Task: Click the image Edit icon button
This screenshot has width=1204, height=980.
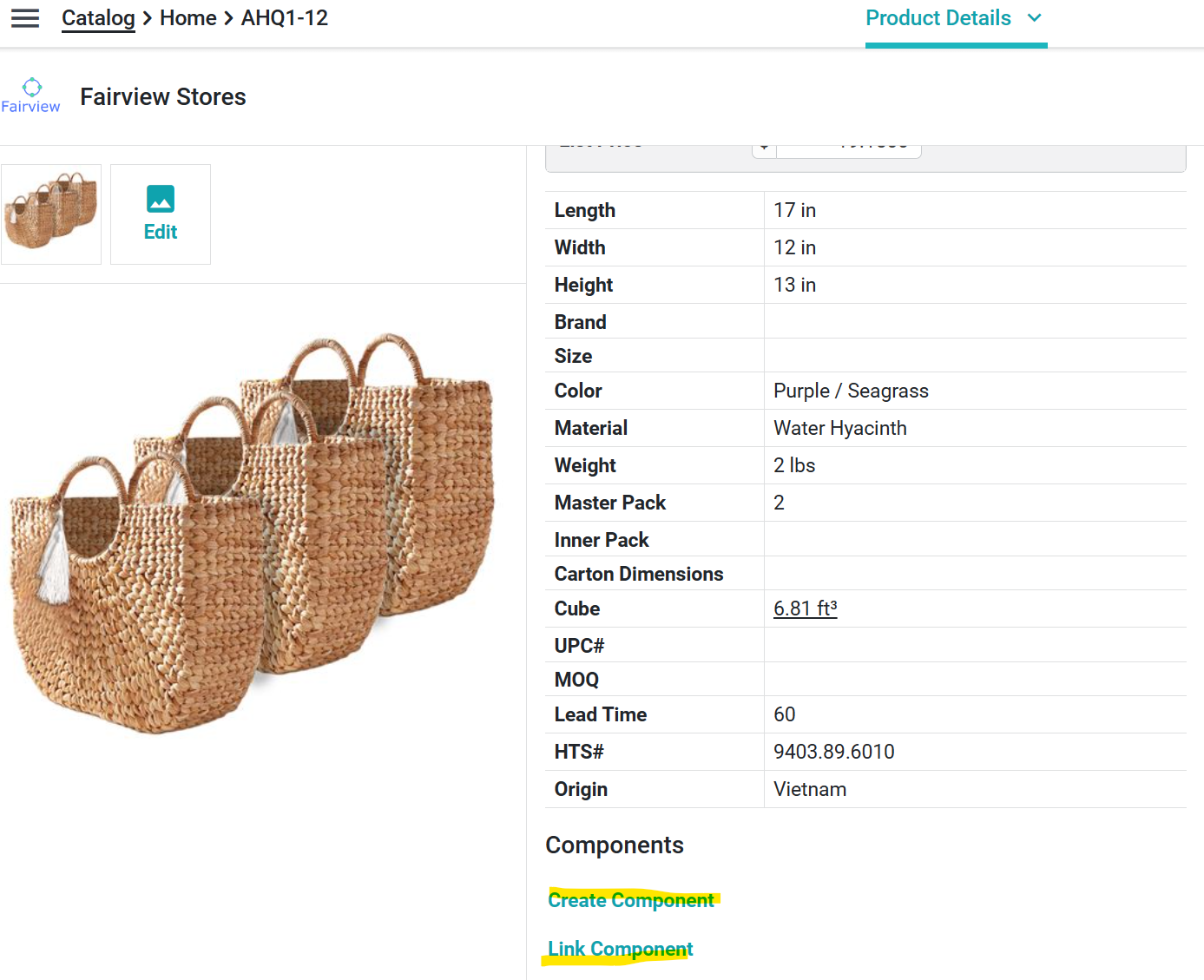Action: tap(161, 214)
